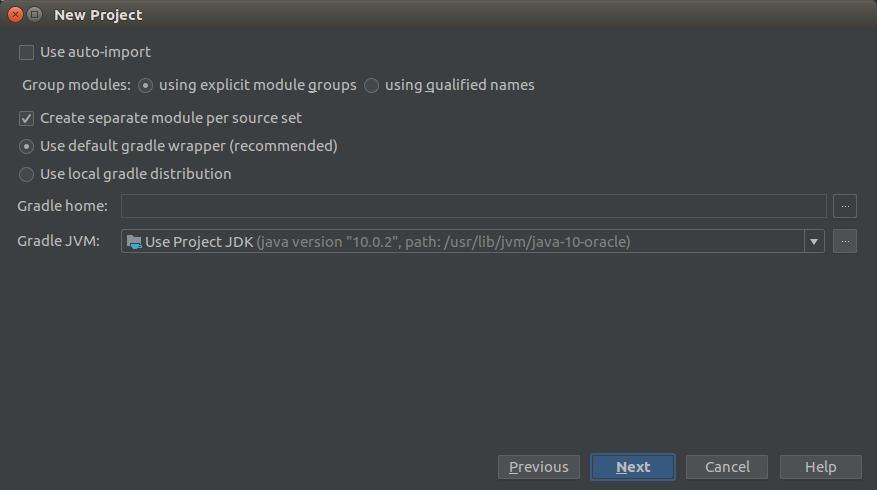Click the Gradle JVM browse ellipsis button
877x490 pixels.
click(845, 241)
